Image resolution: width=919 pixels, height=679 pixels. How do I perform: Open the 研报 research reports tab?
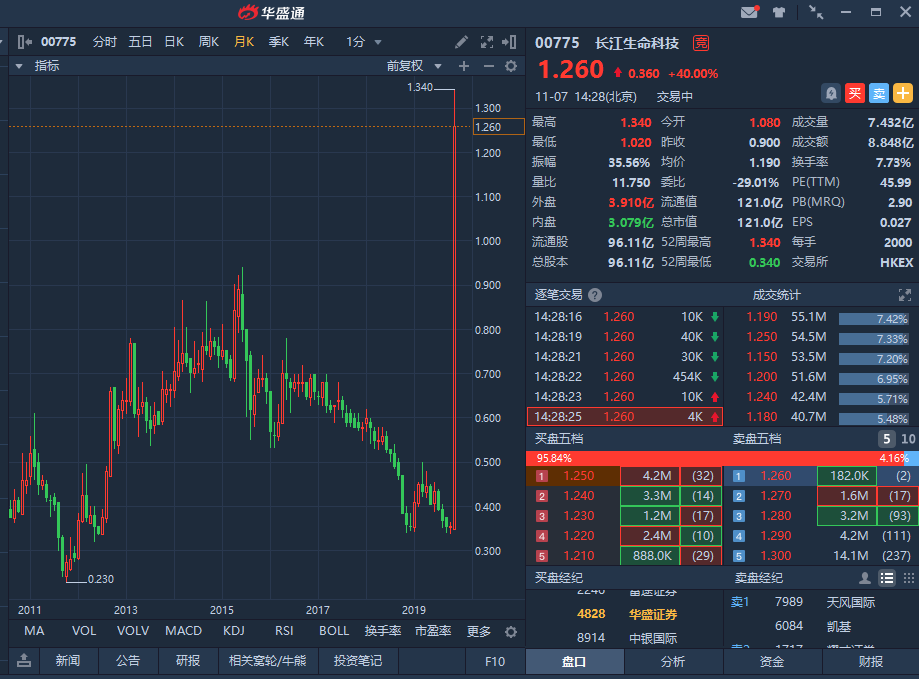[188, 661]
